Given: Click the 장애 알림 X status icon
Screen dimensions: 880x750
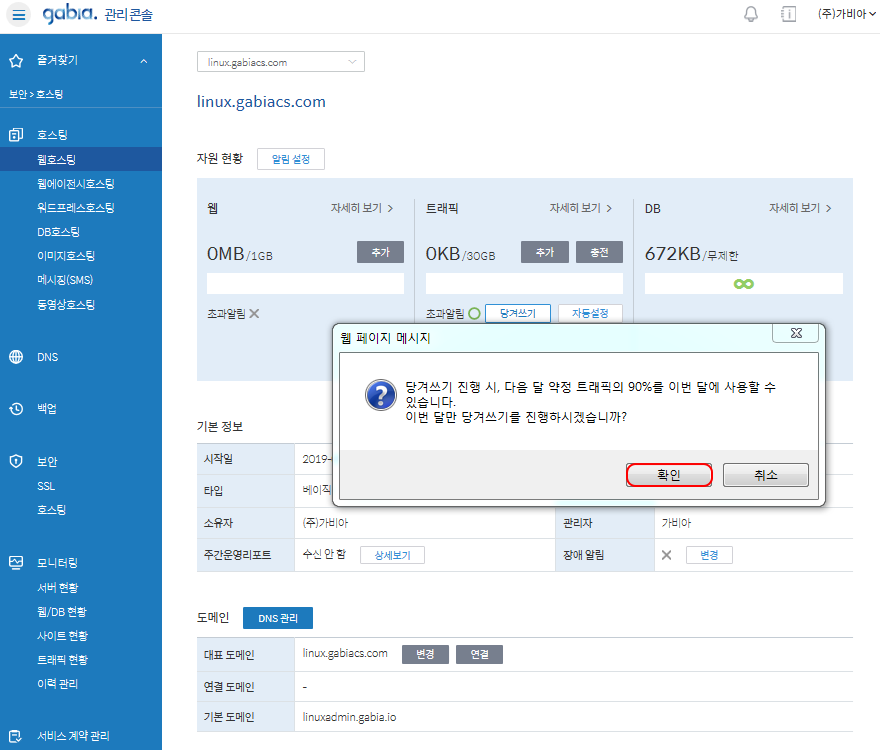Looking at the screenshot, I should 666,555.
